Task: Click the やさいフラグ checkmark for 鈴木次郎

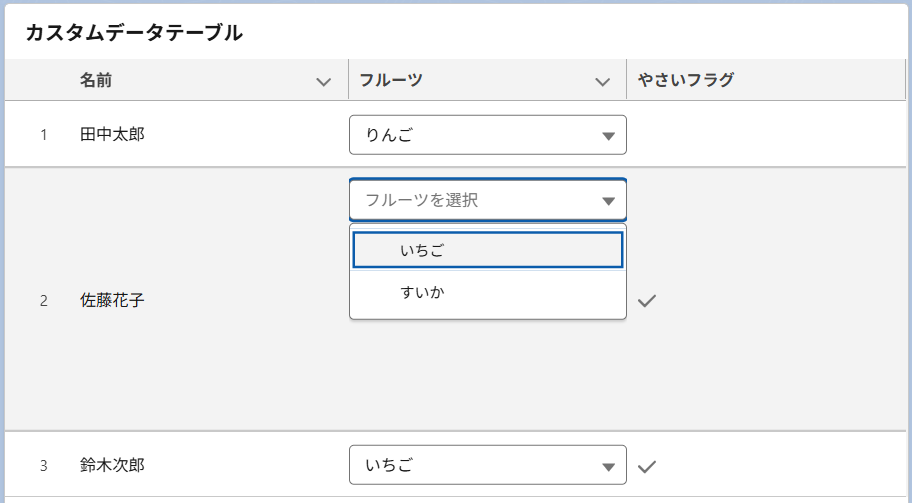Action: (x=646, y=465)
